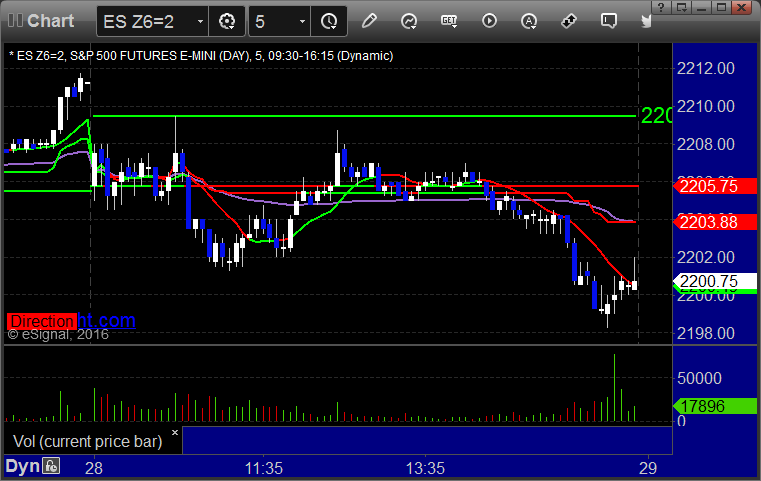Click the window options icon beside help
The height and width of the screenshot is (481, 761).
point(681,7)
